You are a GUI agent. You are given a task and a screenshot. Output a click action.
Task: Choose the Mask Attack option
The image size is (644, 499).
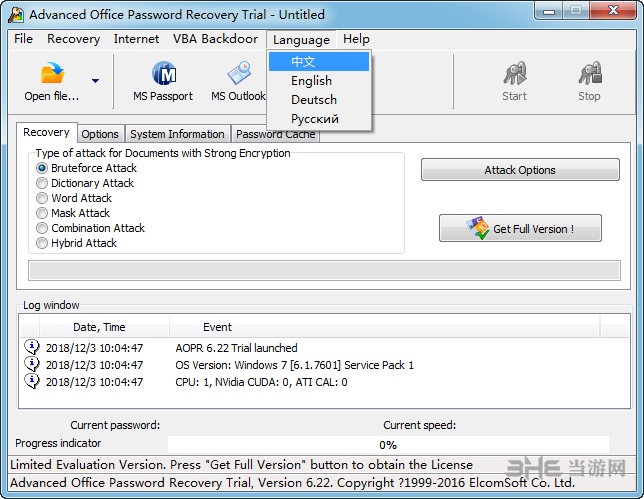tap(42, 213)
